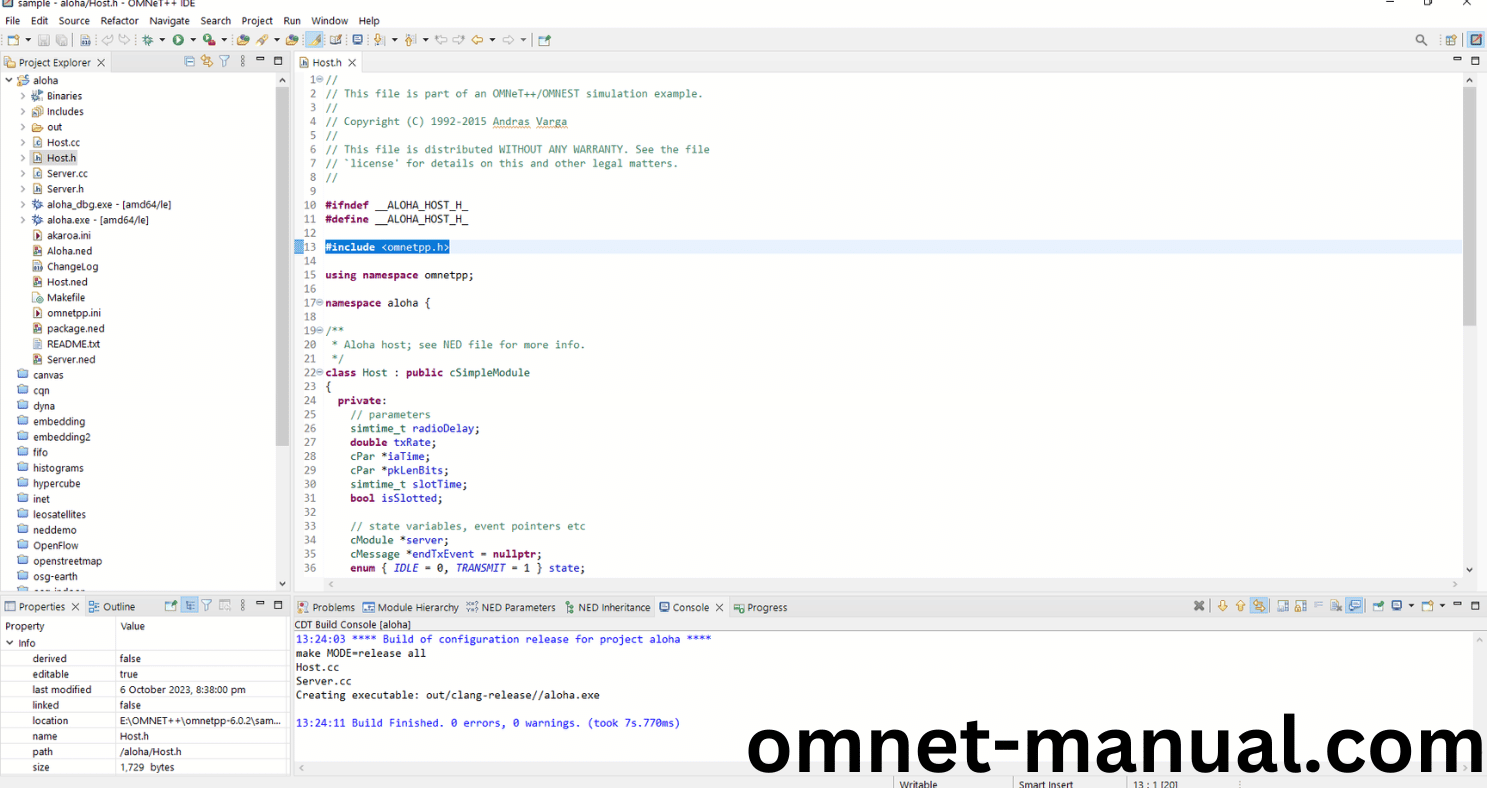Click the green Run button in toolbar
The width and height of the screenshot is (1487, 788).
click(178, 40)
